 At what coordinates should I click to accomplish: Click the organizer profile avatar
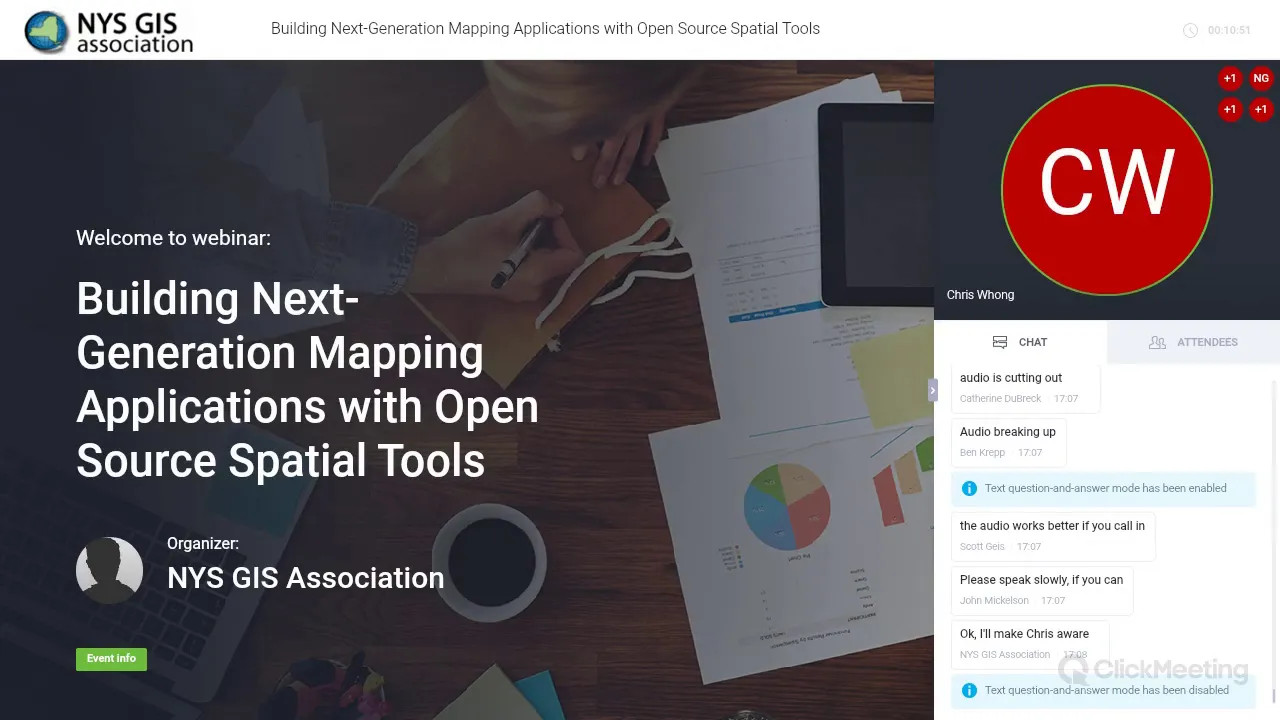pos(109,570)
